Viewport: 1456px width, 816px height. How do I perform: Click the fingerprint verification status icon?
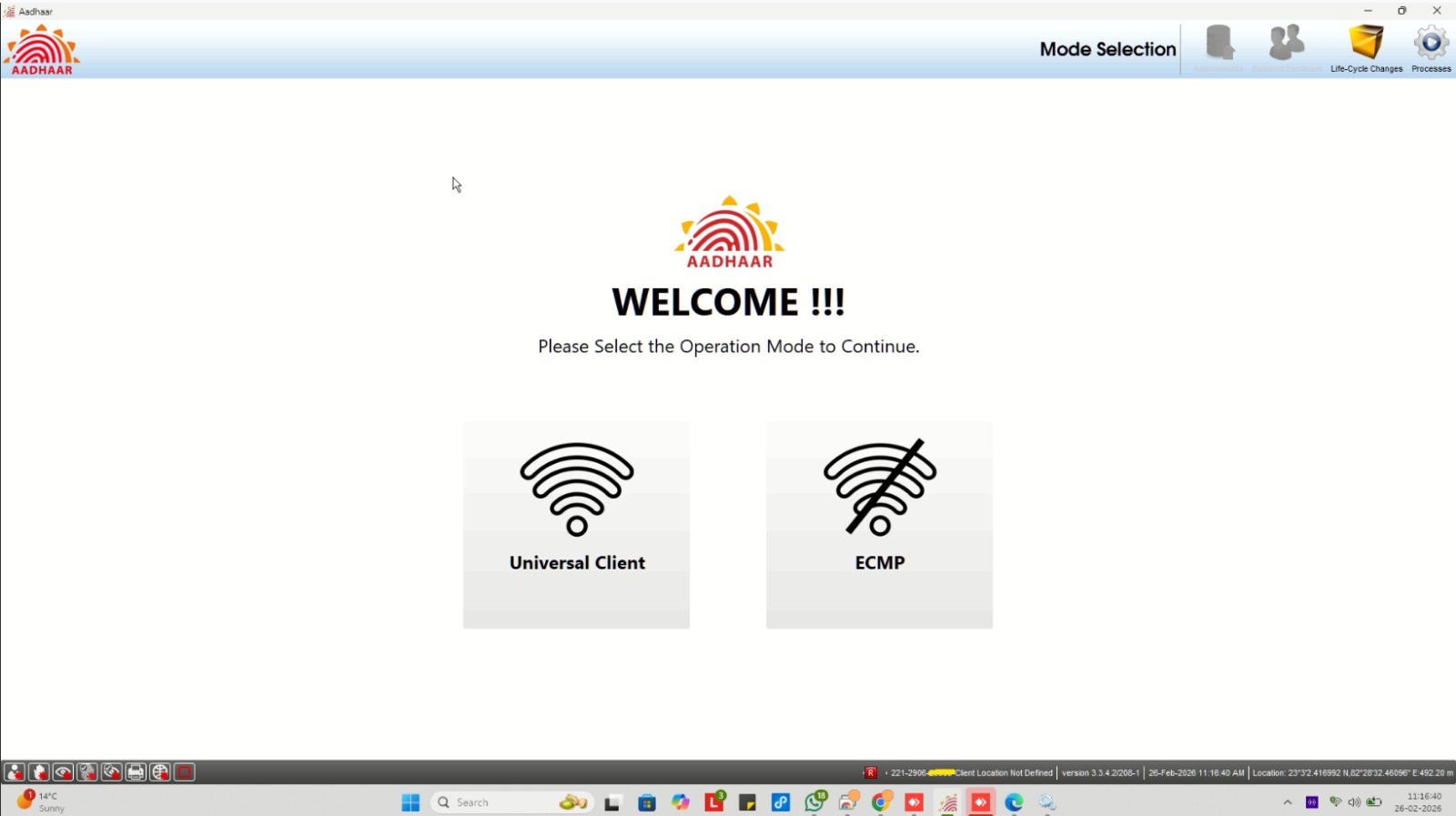tap(87, 772)
